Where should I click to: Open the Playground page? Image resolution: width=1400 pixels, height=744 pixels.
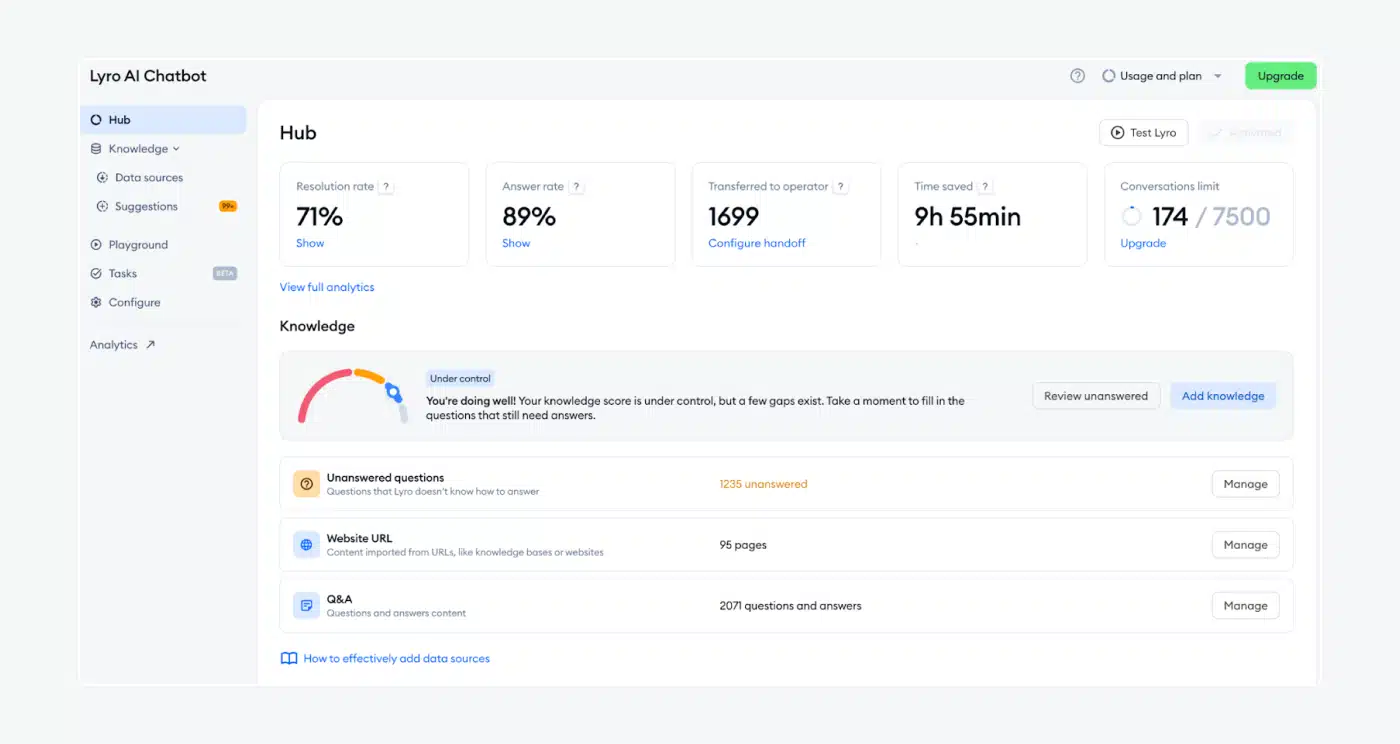(x=138, y=245)
